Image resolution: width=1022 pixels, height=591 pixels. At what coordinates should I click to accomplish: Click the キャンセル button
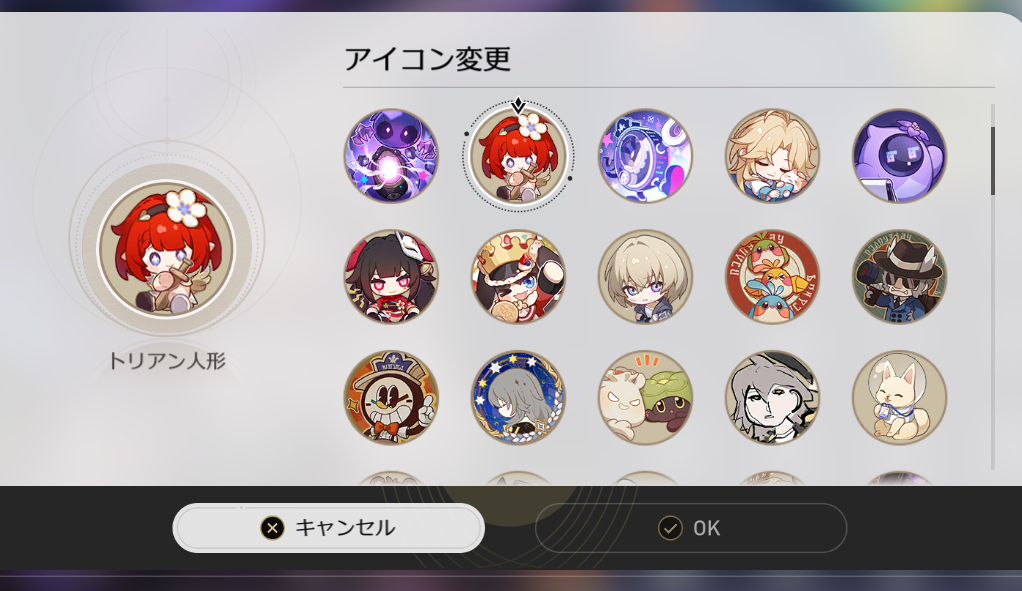point(328,528)
